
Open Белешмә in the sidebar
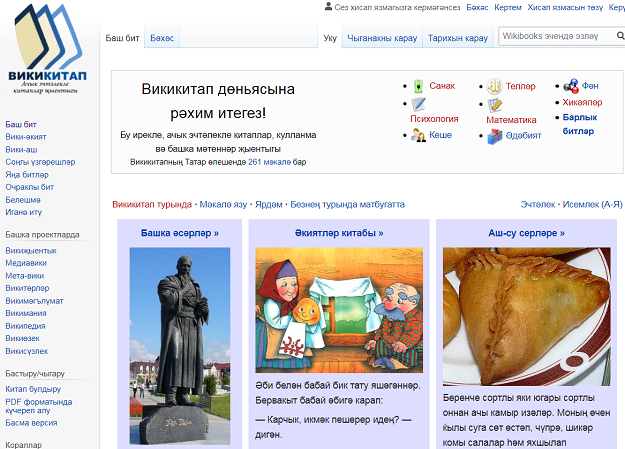(23, 200)
